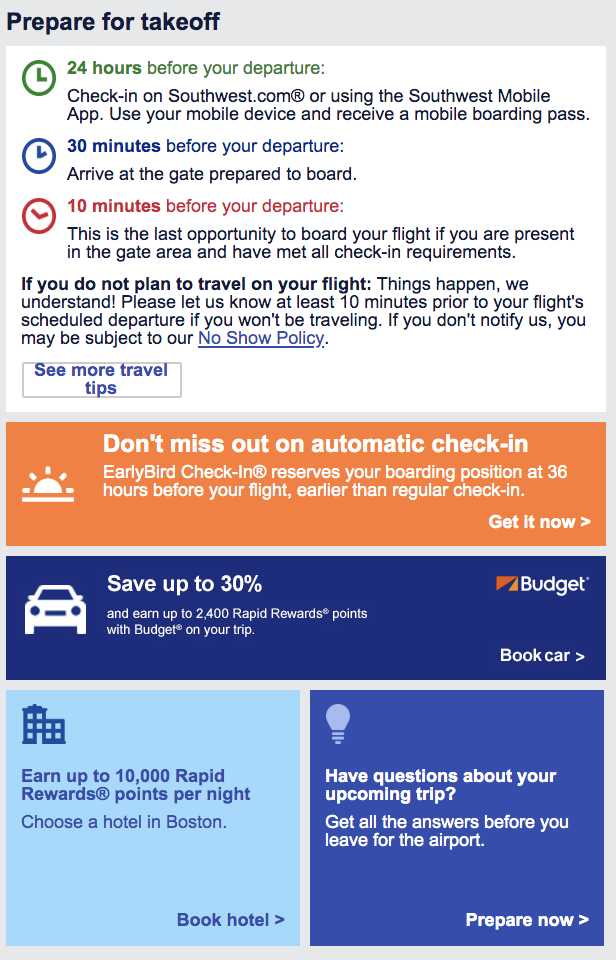
Task: Click the questions about upcoming trip heading
Action: [440, 785]
